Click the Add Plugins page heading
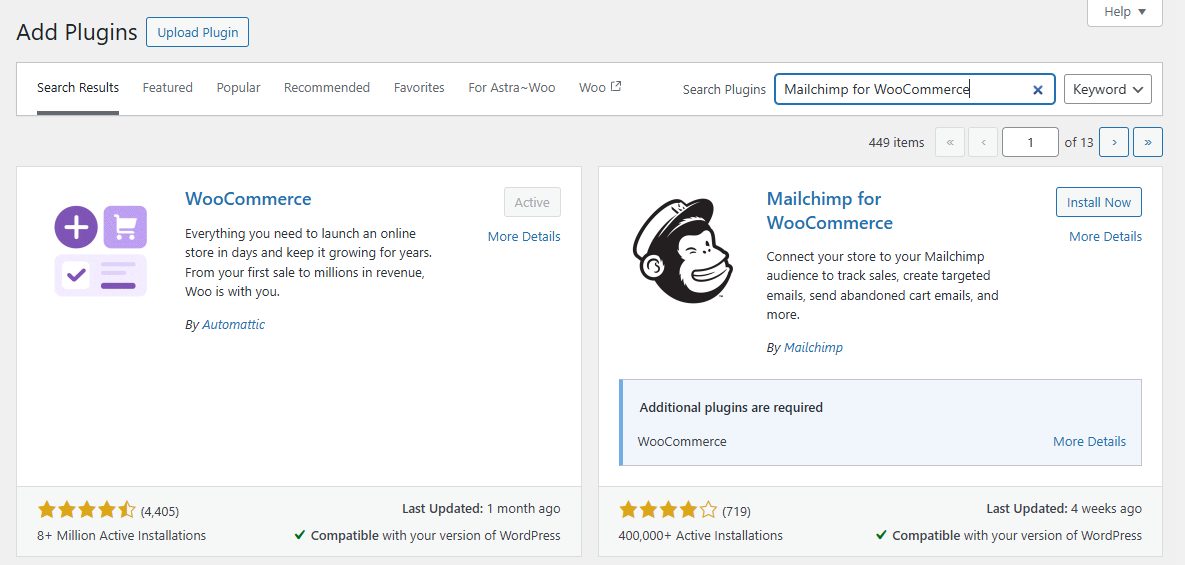The width and height of the screenshot is (1185, 565). click(77, 32)
